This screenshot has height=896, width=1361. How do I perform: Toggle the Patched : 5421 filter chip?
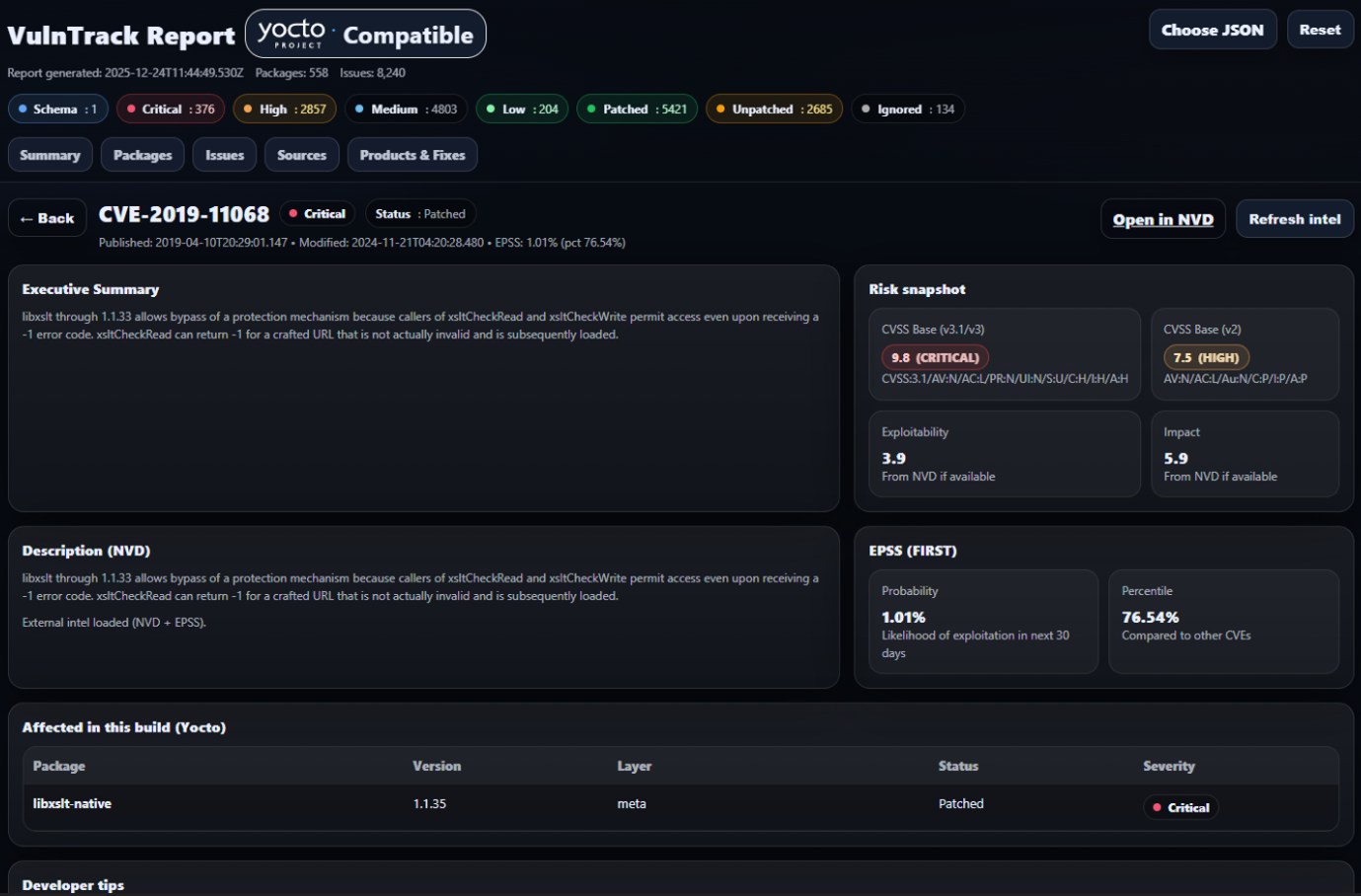pyautogui.click(x=638, y=109)
